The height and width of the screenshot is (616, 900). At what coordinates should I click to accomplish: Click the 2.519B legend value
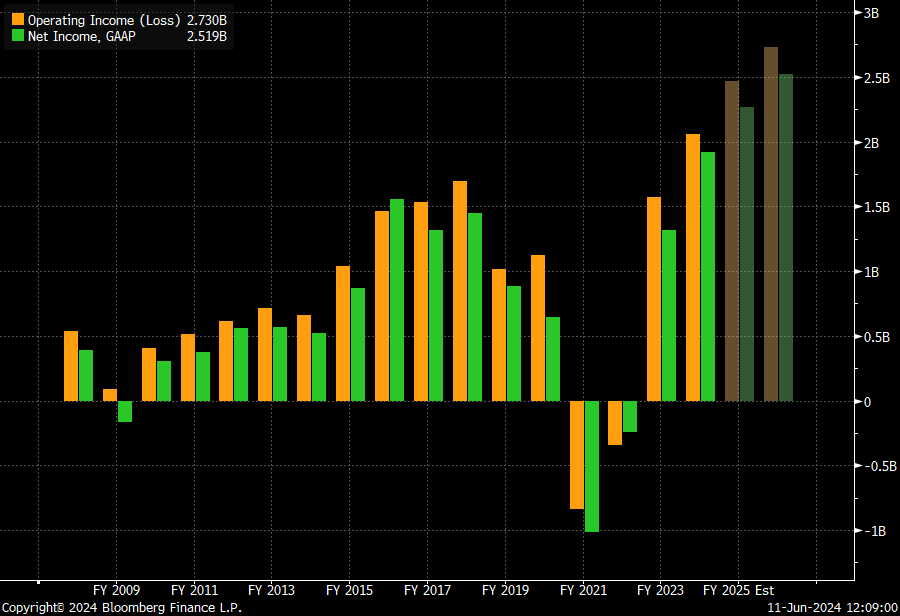click(207, 36)
